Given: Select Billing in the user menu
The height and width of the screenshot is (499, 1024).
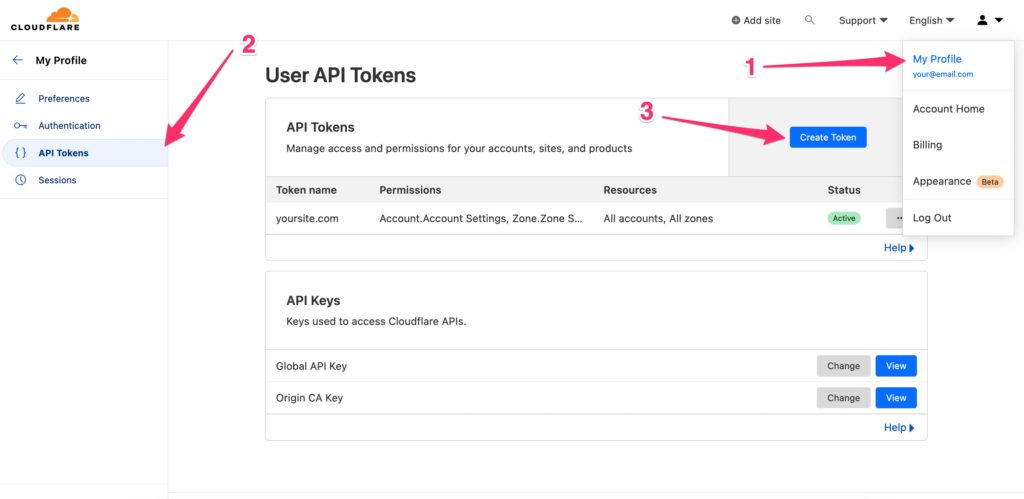Looking at the screenshot, I should coord(927,144).
